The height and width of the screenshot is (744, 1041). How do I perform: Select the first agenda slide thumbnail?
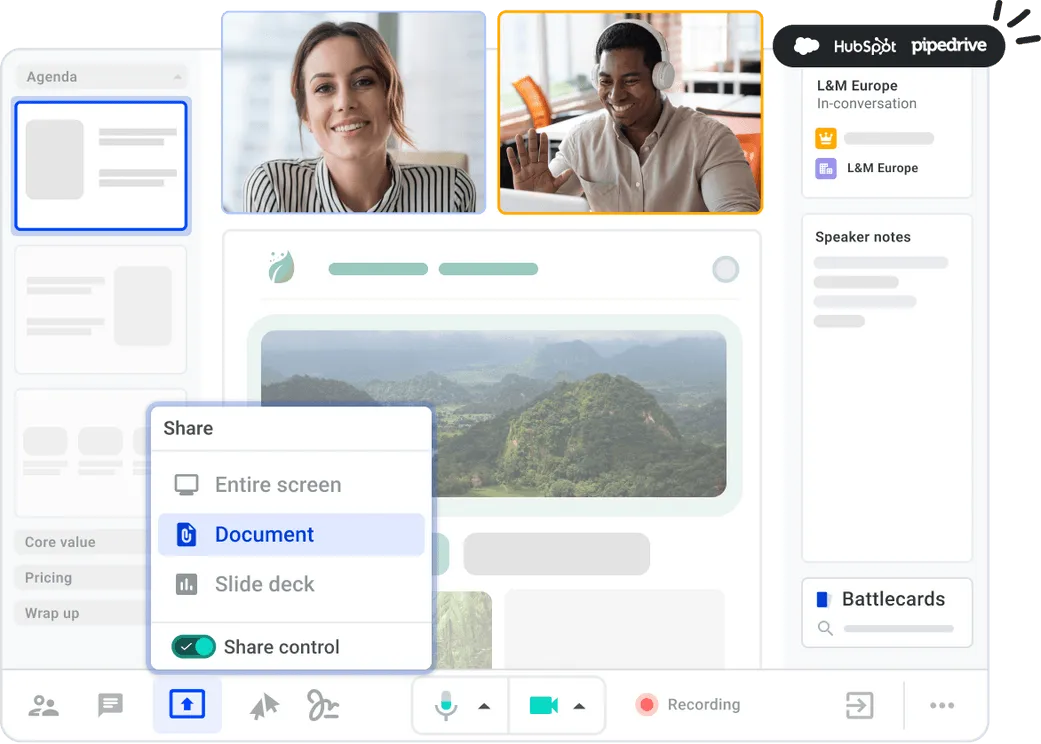(100, 165)
